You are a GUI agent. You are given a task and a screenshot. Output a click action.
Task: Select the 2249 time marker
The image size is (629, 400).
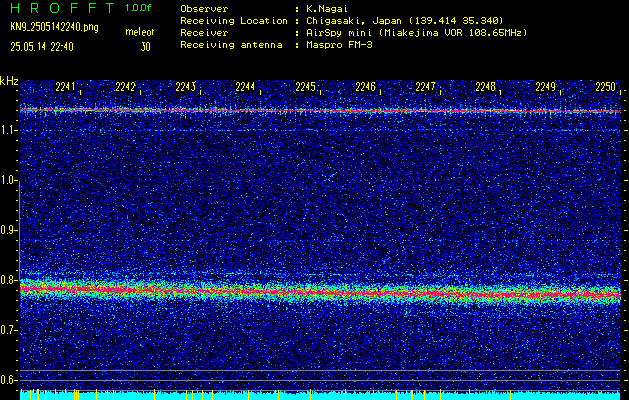(x=546, y=87)
